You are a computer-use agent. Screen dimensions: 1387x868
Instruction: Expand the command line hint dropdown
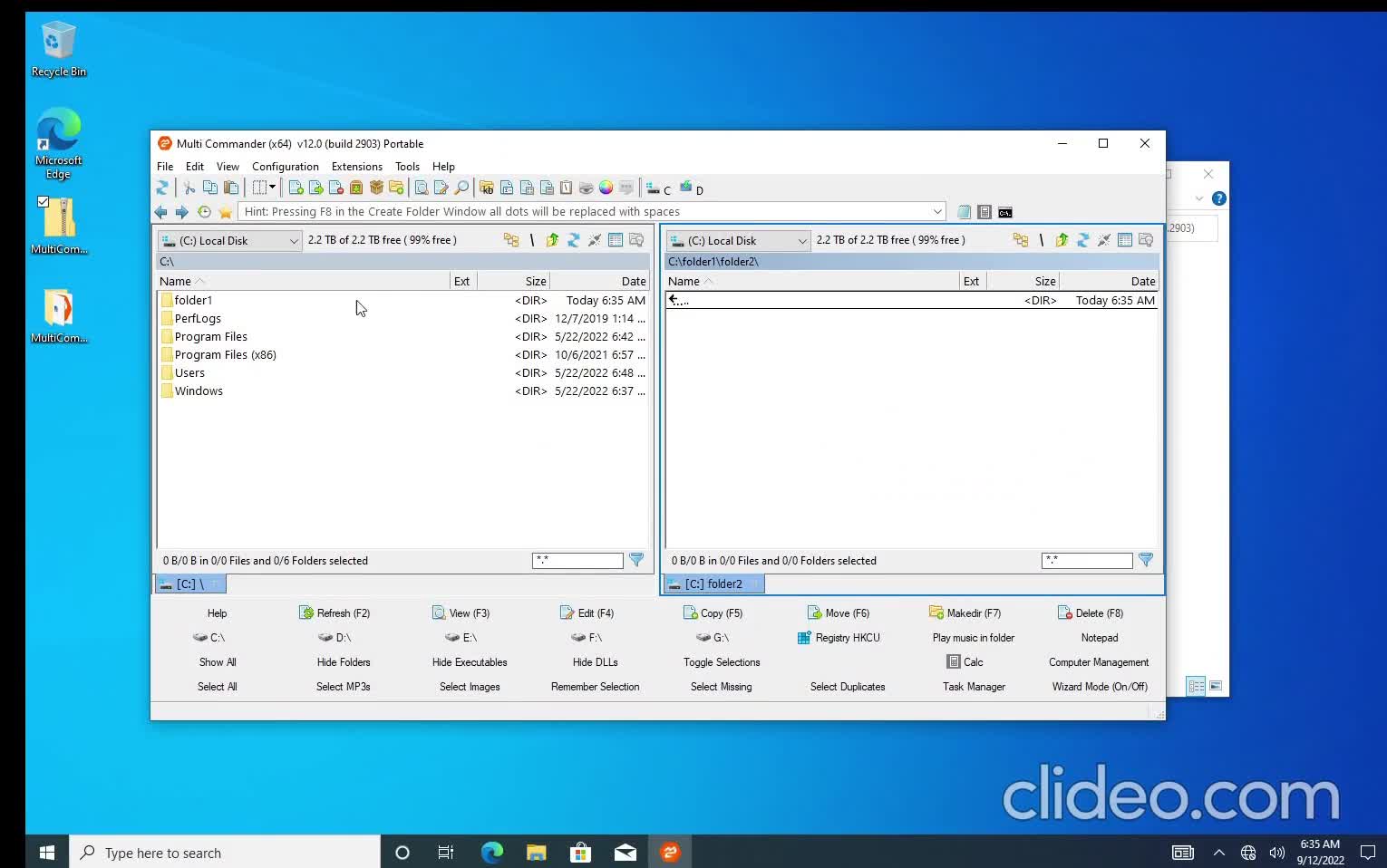tap(937, 211)
